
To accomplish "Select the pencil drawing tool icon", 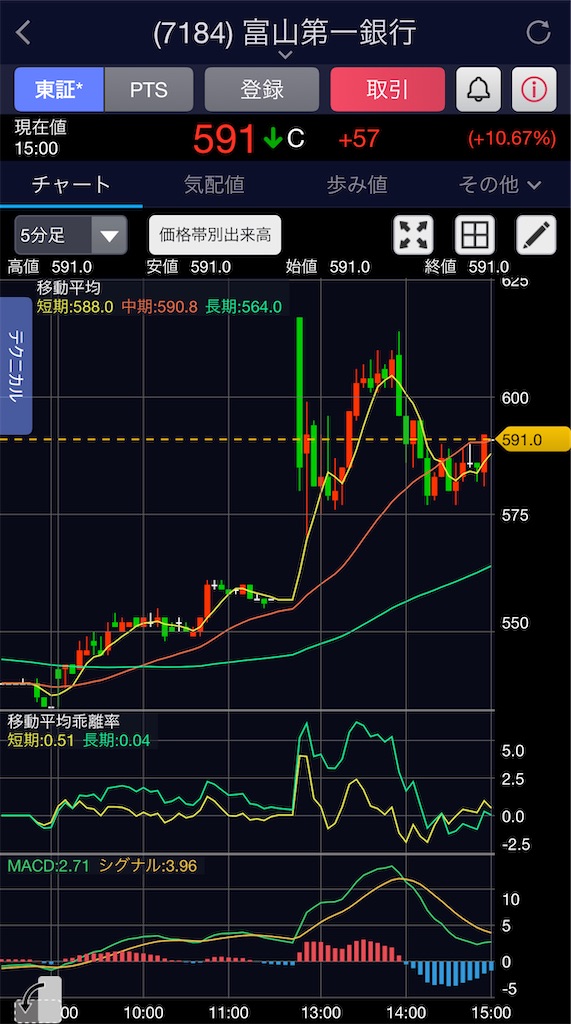I will [536, 234].
